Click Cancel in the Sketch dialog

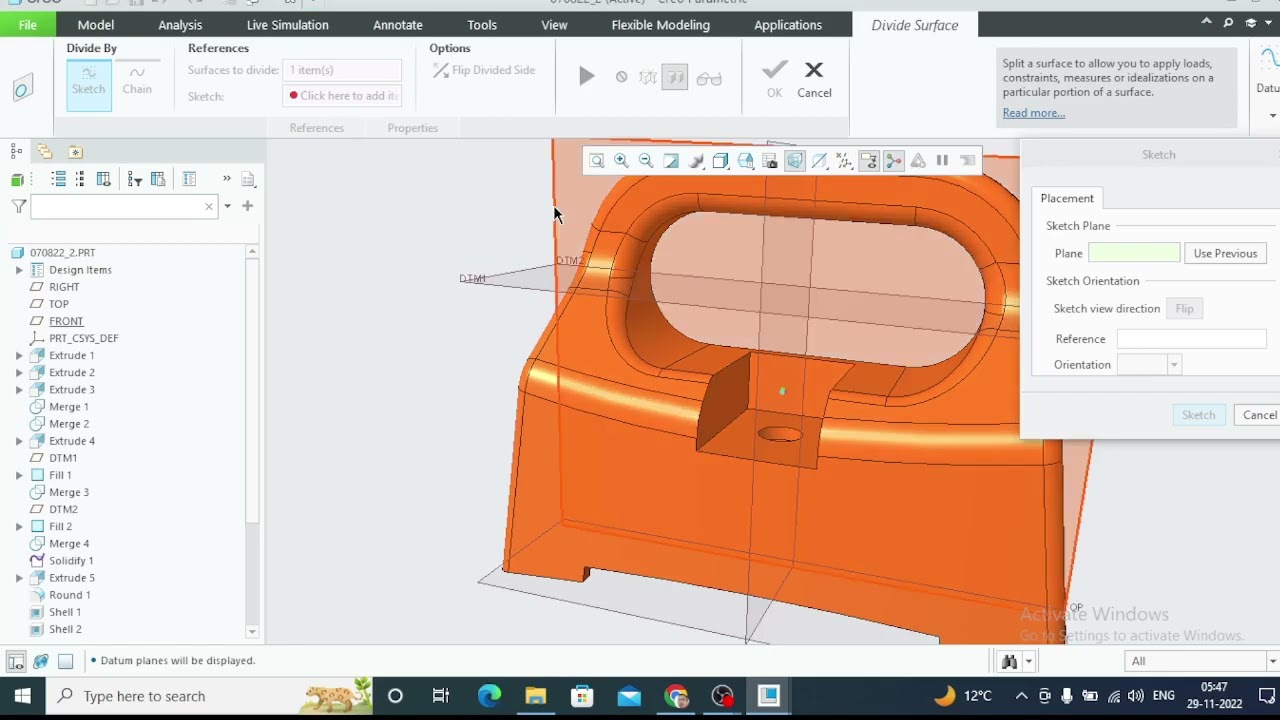(1259, 416)
